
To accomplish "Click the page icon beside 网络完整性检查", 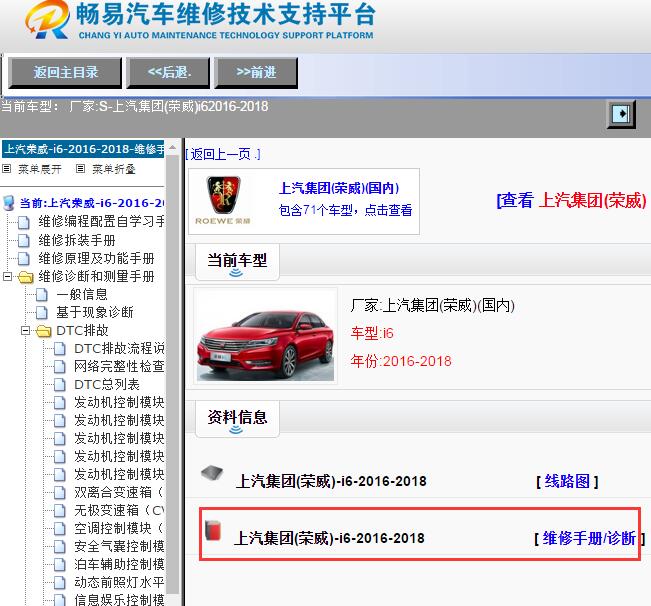I will (x=60, y=367).
